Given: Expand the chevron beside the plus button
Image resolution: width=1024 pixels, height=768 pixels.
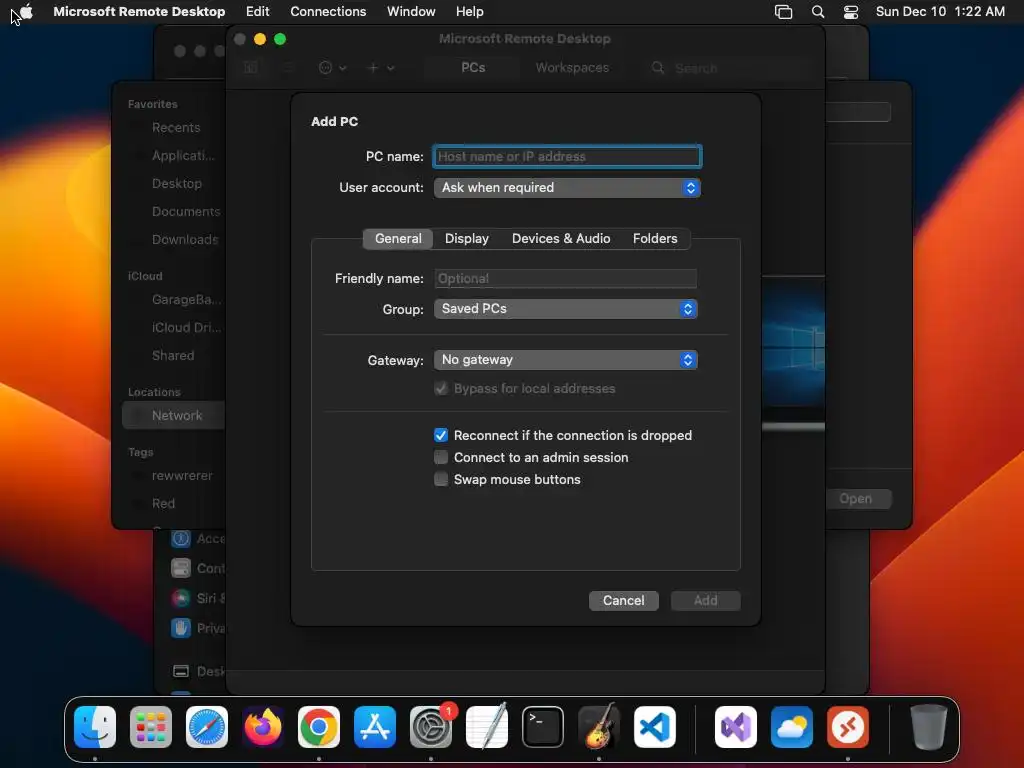Looking at the screenshot, I should (391, 68).
